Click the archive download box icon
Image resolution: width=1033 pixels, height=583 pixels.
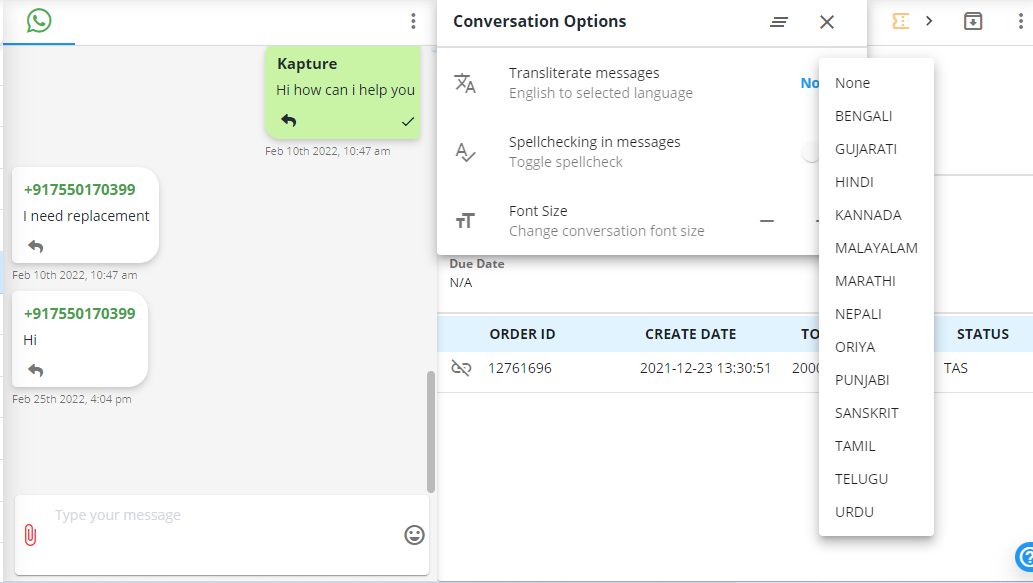(x=973, y=21)
